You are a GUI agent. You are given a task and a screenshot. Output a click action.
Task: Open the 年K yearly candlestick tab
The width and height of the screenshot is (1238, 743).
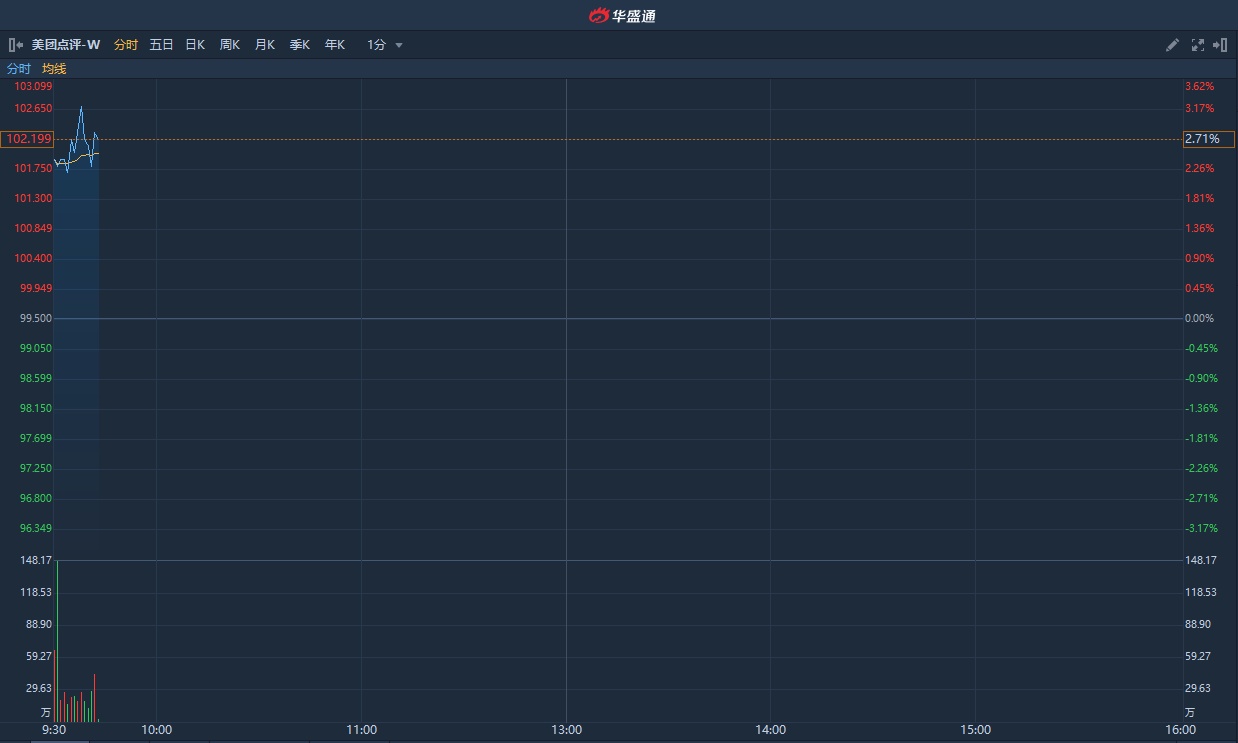[x=335, y=45]
